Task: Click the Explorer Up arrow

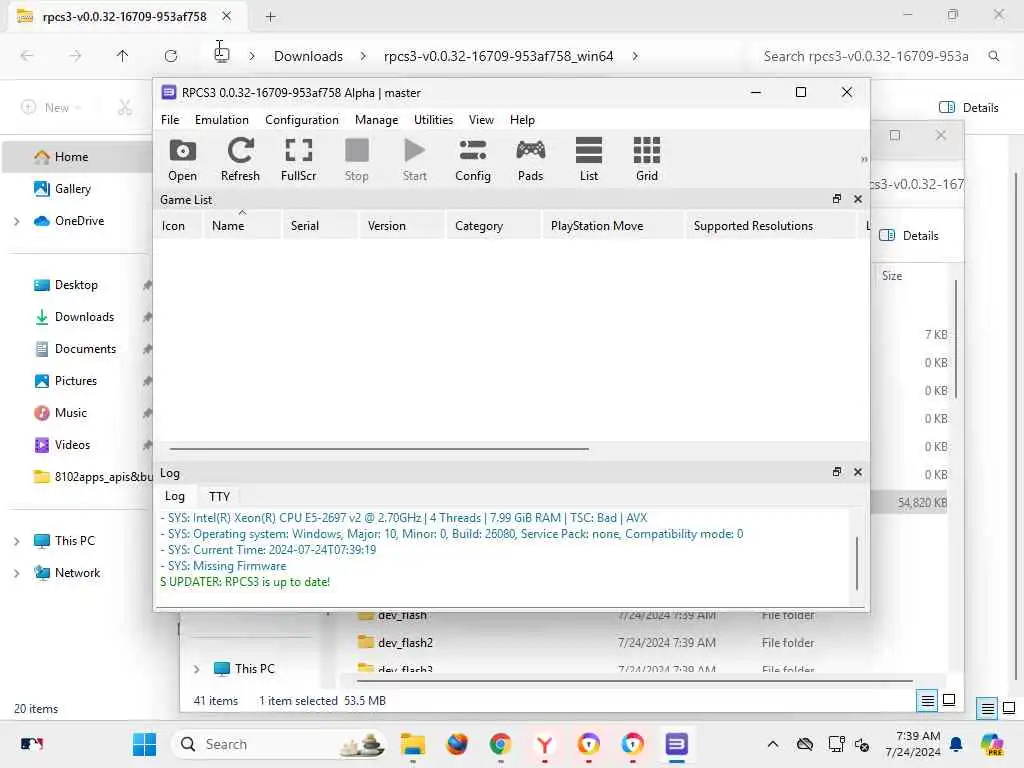Action: pyautogui.click(x=122, y=56)
